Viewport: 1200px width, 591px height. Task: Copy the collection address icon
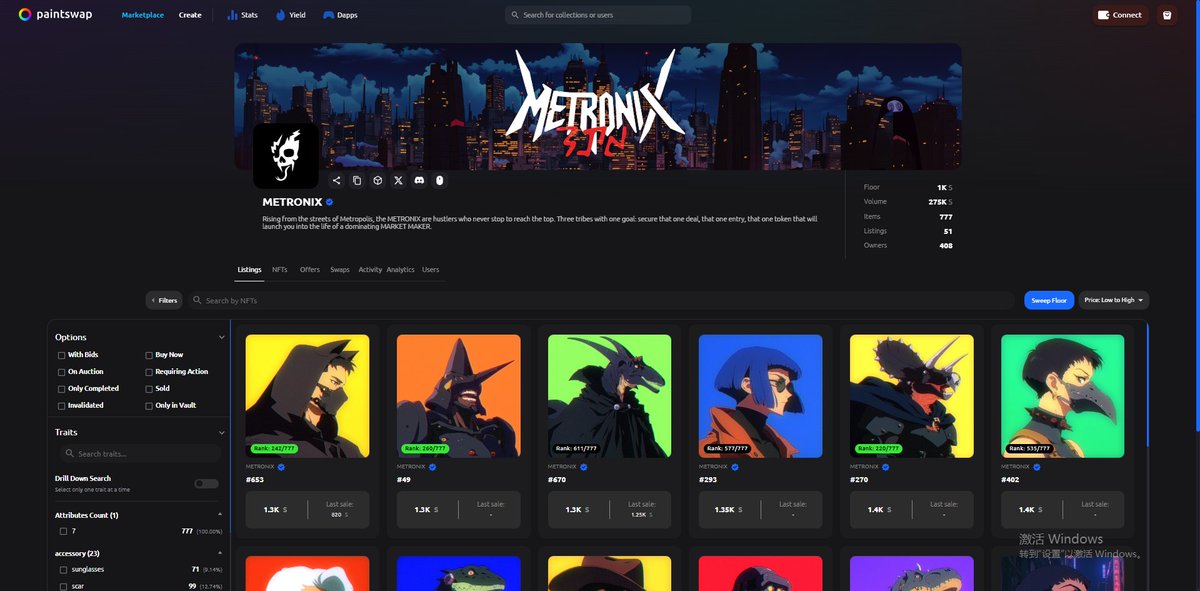point(357,180)
